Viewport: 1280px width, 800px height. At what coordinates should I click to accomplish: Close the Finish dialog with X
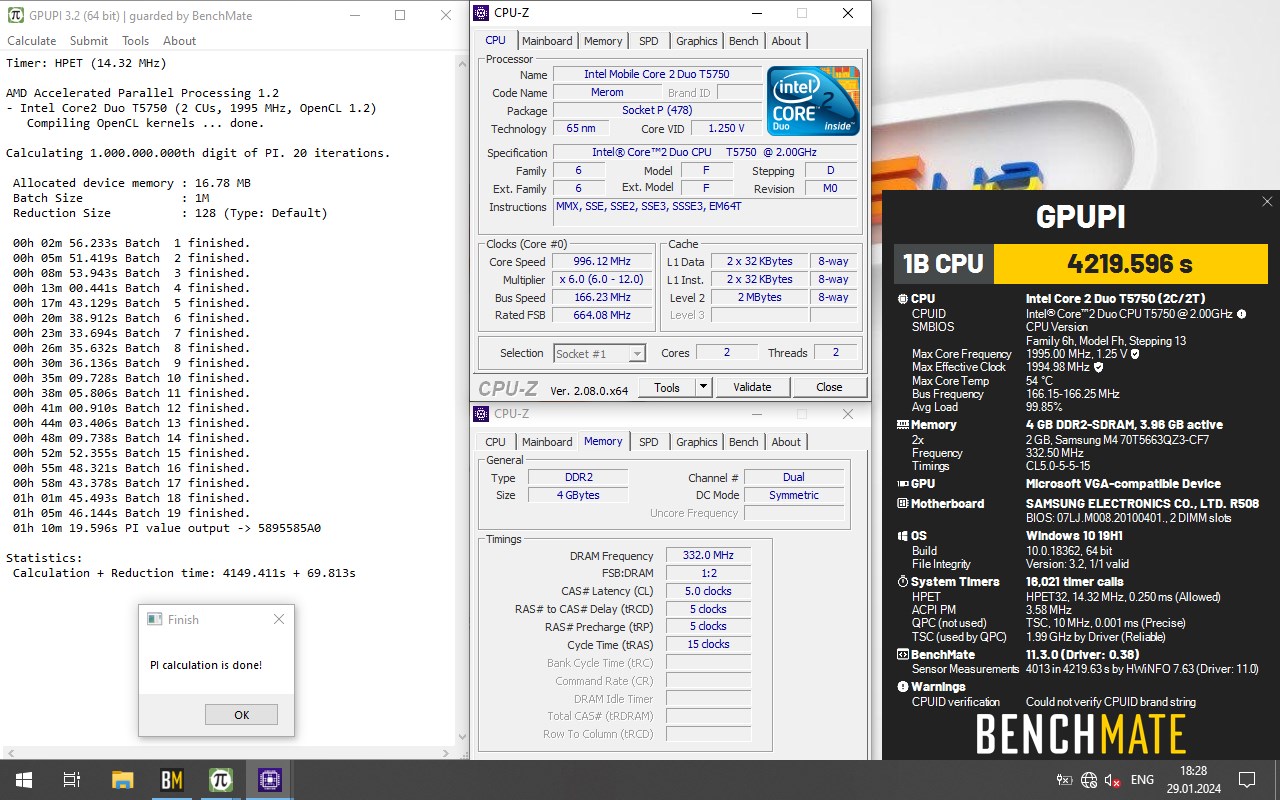click(279, 619)
